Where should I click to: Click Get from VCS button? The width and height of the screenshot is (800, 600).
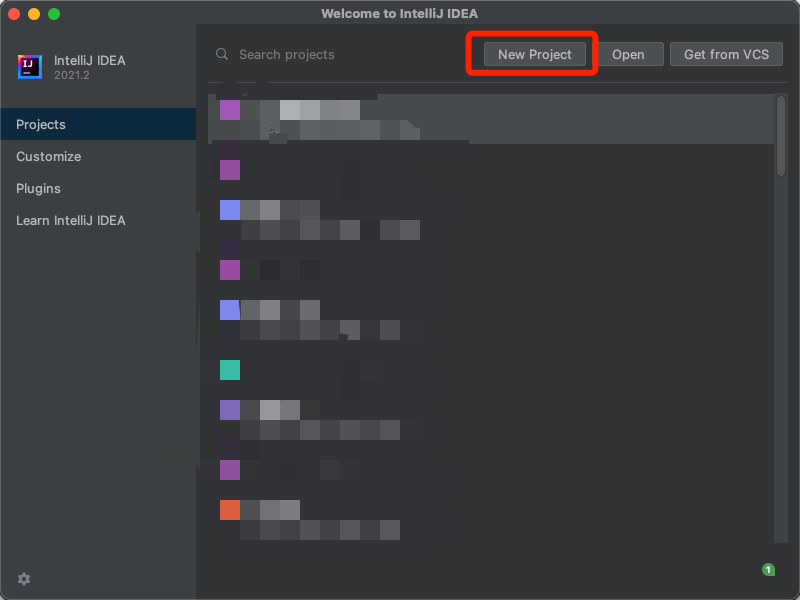(x=726, y=54)
